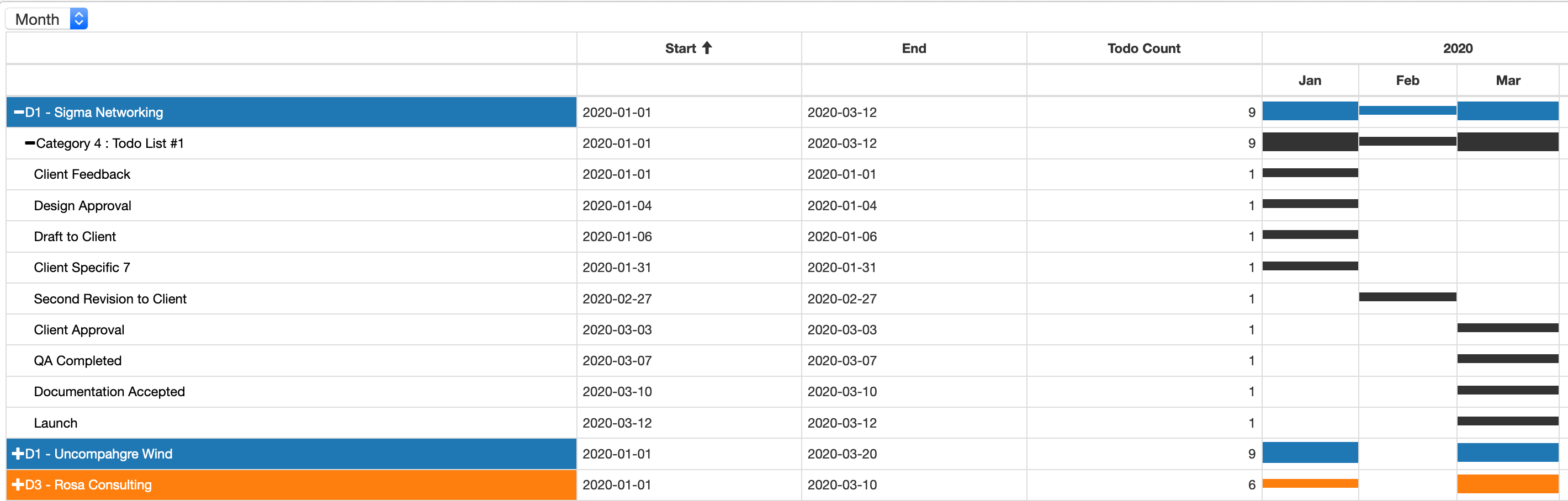
Task: Select the Feb month header
Action: point(1407,79)
